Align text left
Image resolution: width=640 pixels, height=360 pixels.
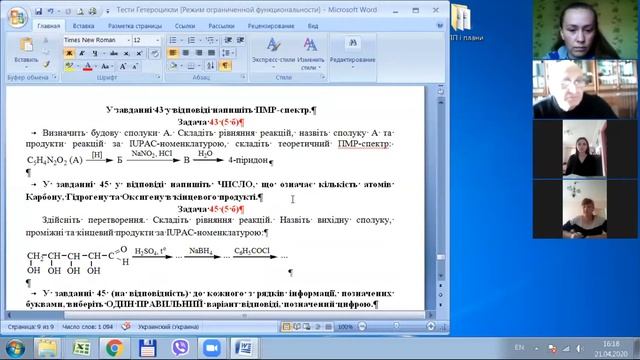tap(173, 53)
